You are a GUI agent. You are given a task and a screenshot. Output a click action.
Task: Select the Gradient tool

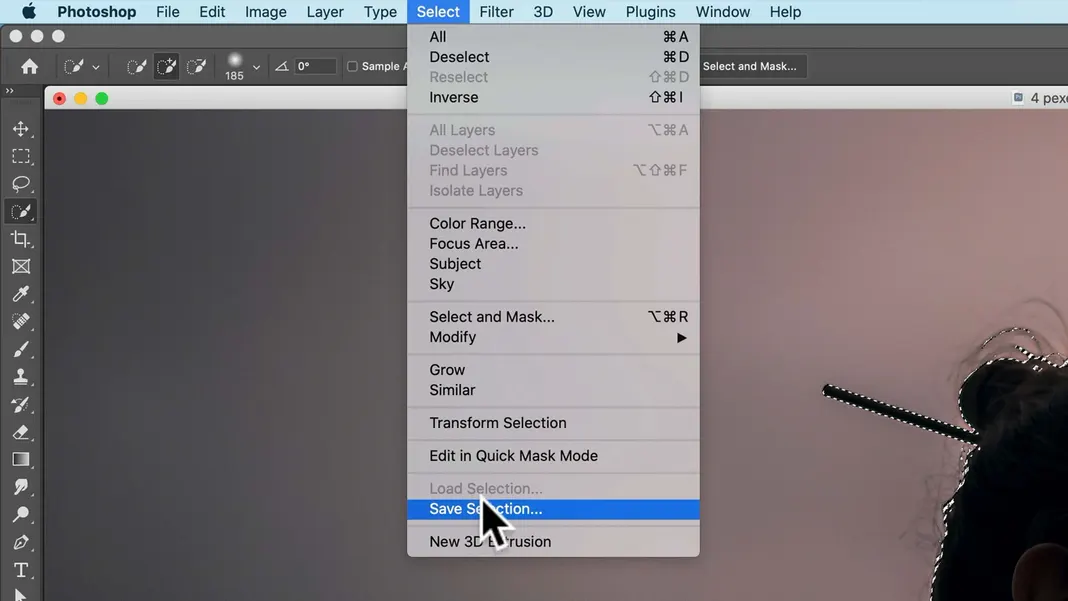[21, 460]
